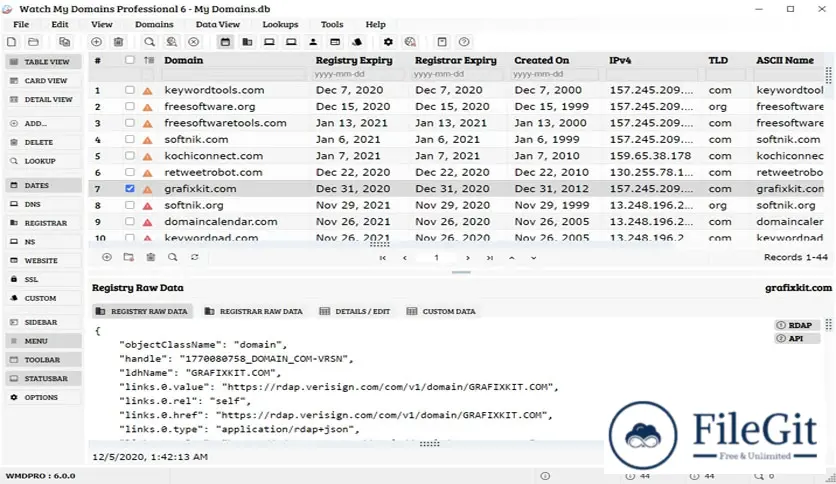Click the Delete sidebar button
836x484 pixels.
[x=44, y=142]
